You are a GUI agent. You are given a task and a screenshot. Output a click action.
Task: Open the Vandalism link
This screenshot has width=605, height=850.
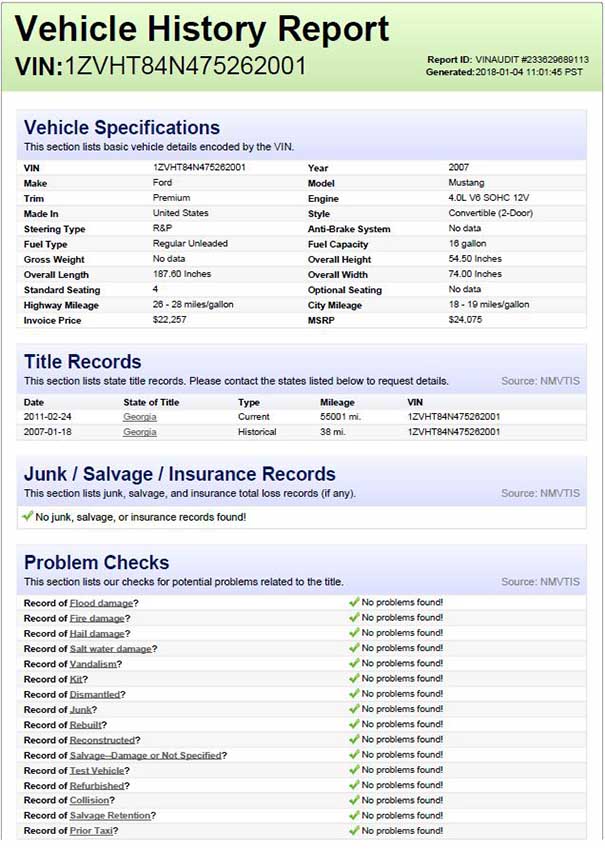pos(93,664)
